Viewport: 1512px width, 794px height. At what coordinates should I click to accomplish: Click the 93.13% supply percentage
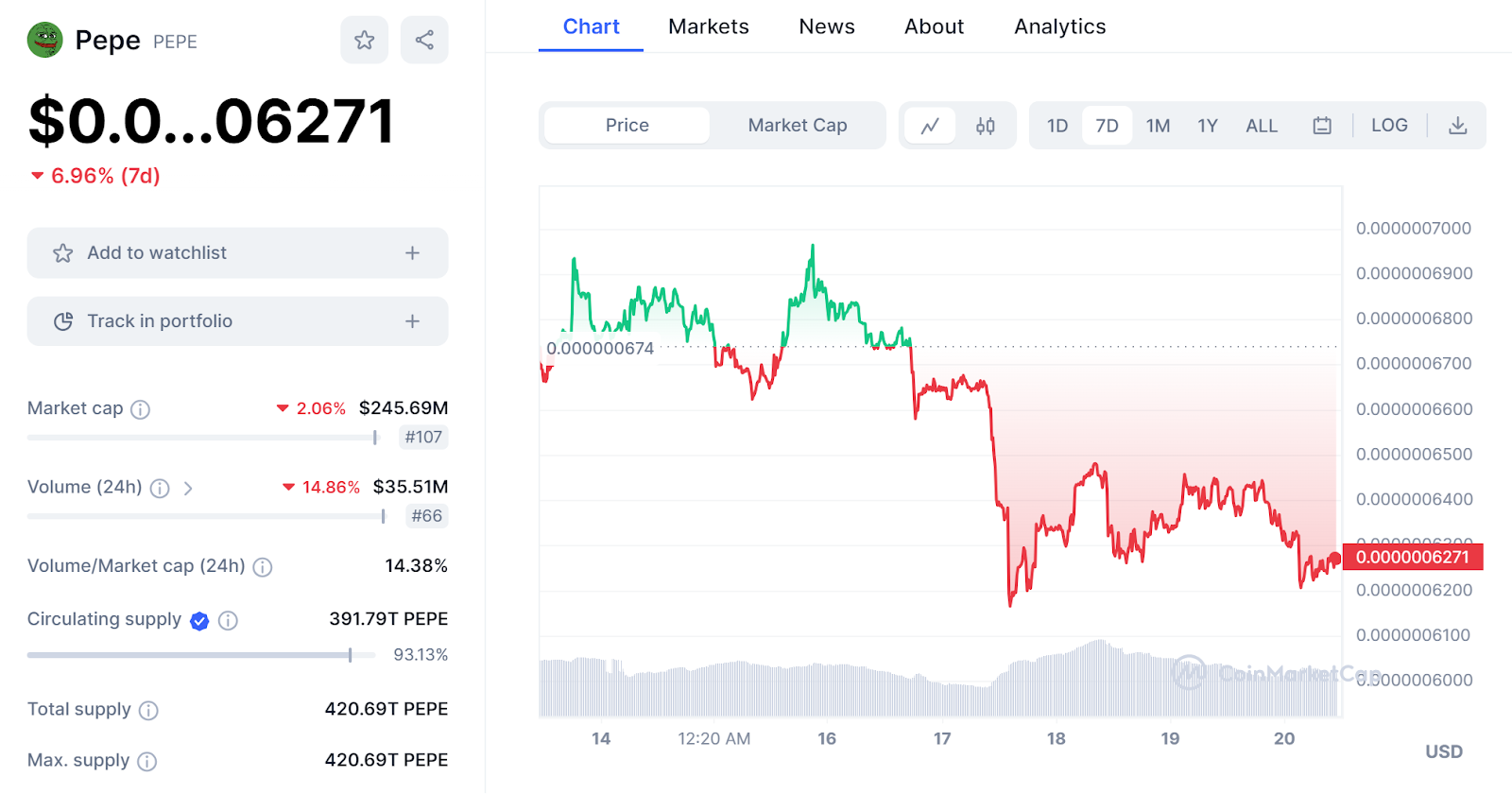coord(421,655)
